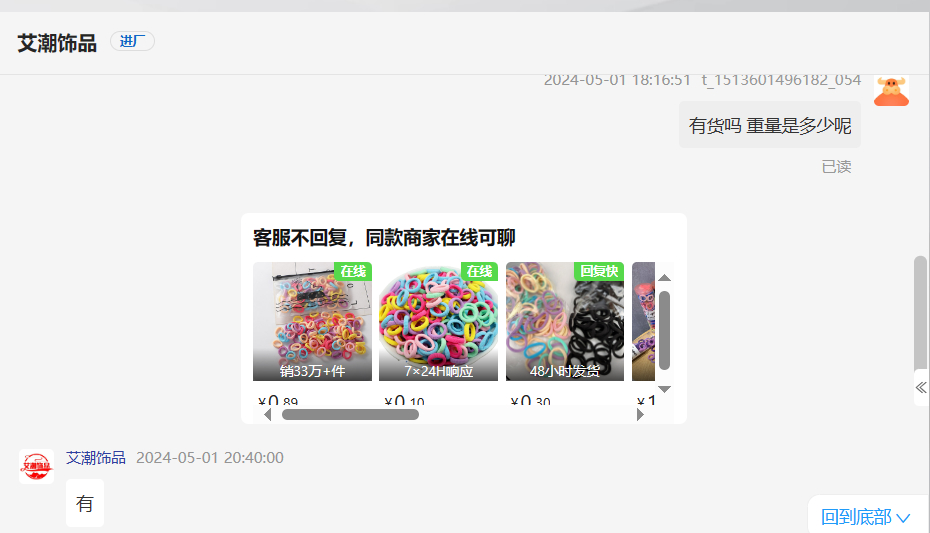The image size is (930, 533).
Task: Click the main chat window scrollbar
Action: point(920,314)
